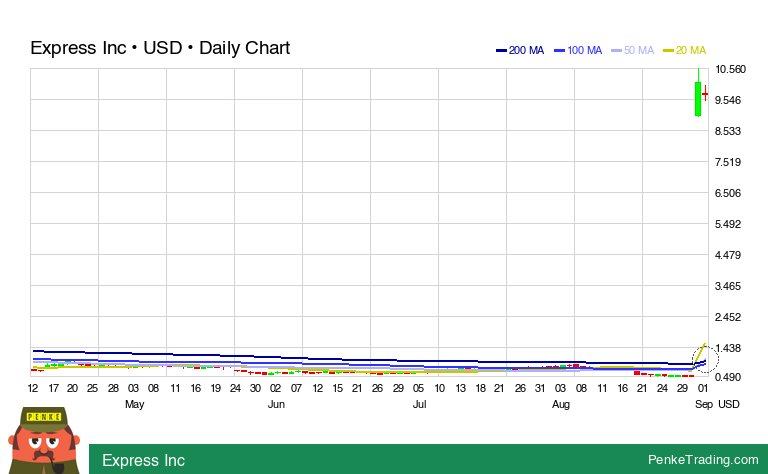This screenshot has width=768, height=474.
Task: Click the 8.533 price axis label
Action: [728, 131]
